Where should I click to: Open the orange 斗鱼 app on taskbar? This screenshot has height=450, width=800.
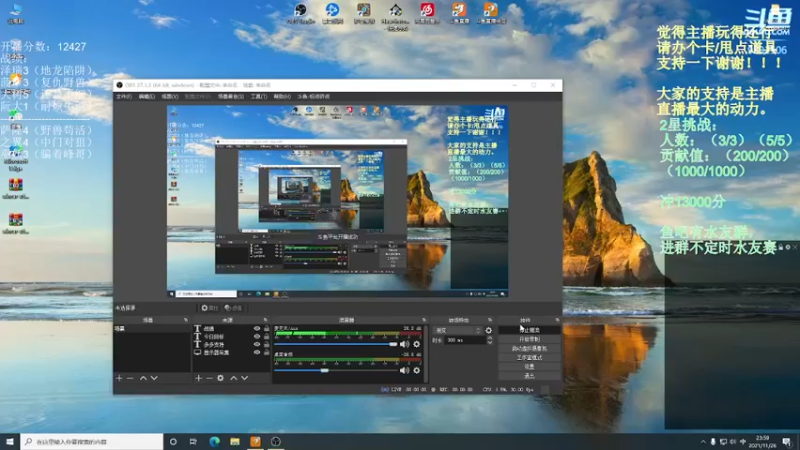click(x=255, y=441)
